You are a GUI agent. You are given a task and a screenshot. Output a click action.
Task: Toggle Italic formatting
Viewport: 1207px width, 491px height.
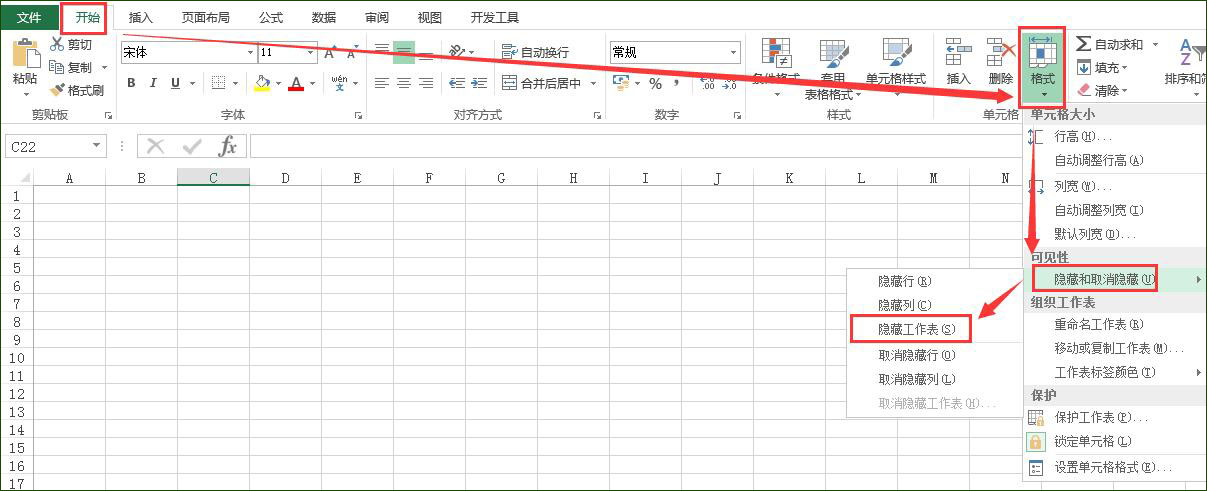tap(153, 83)
